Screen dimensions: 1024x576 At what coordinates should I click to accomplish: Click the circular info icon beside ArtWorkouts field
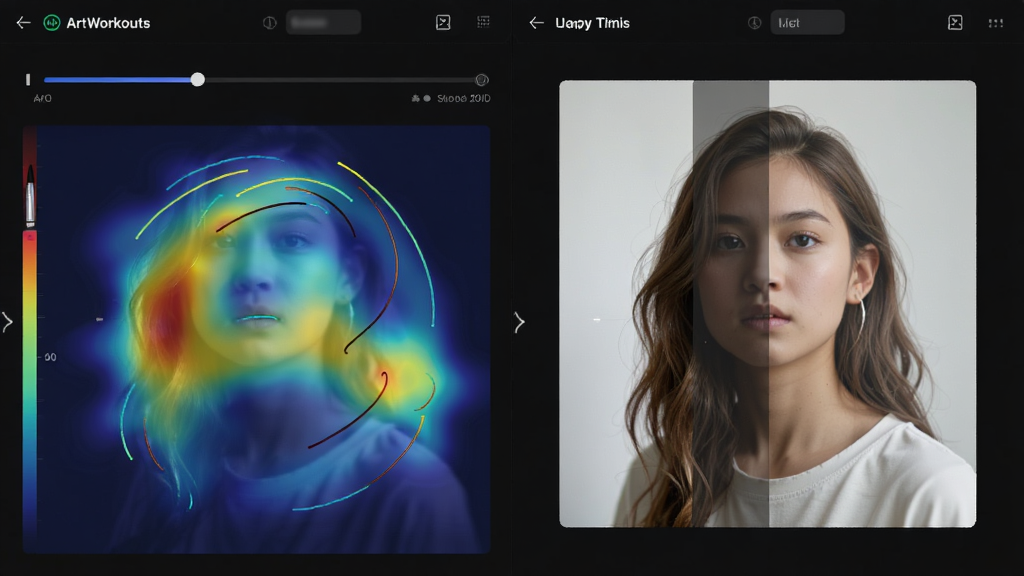pos(270,23)
